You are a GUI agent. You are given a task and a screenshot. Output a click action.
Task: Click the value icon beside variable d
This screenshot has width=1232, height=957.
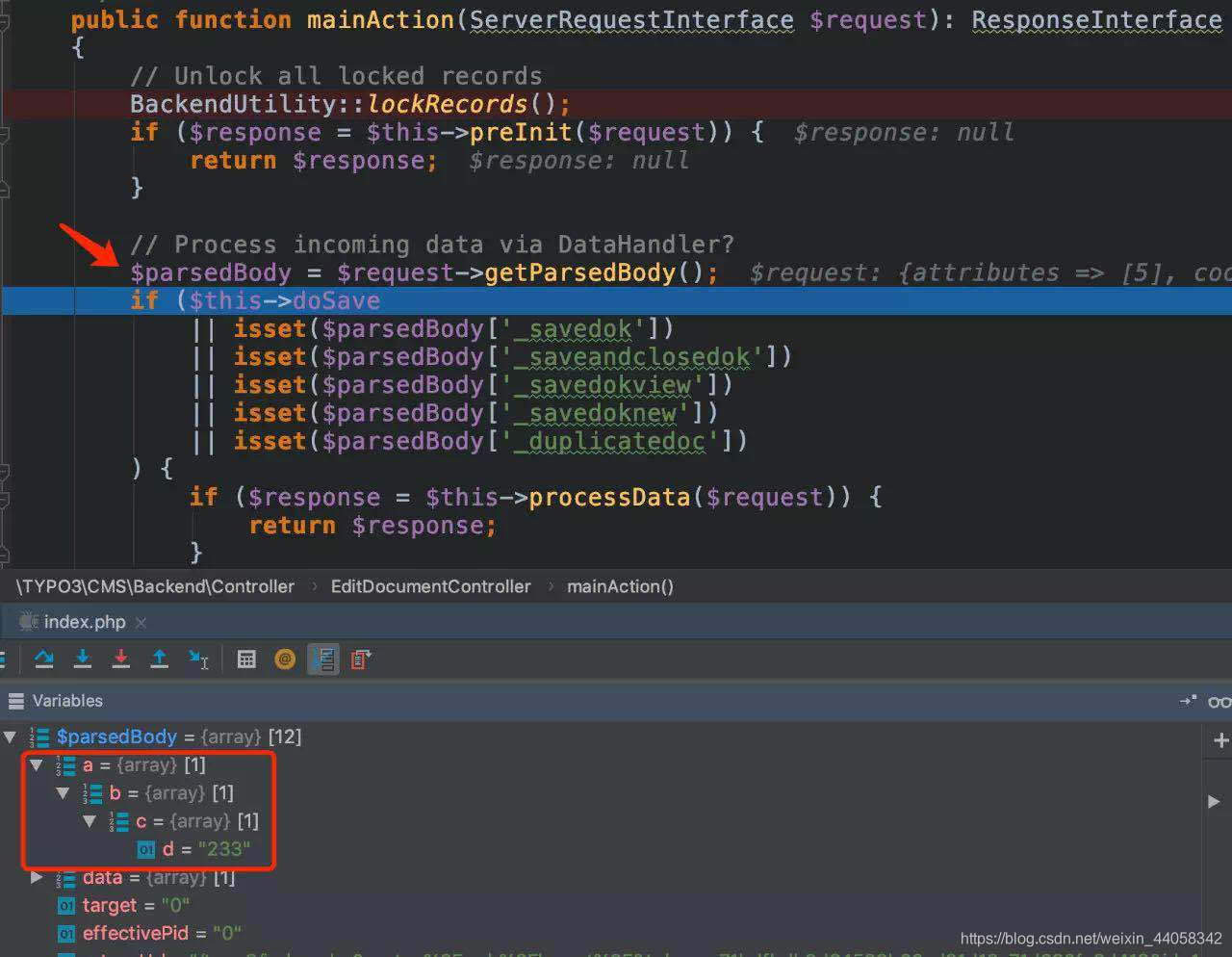[x=146, y=849]
